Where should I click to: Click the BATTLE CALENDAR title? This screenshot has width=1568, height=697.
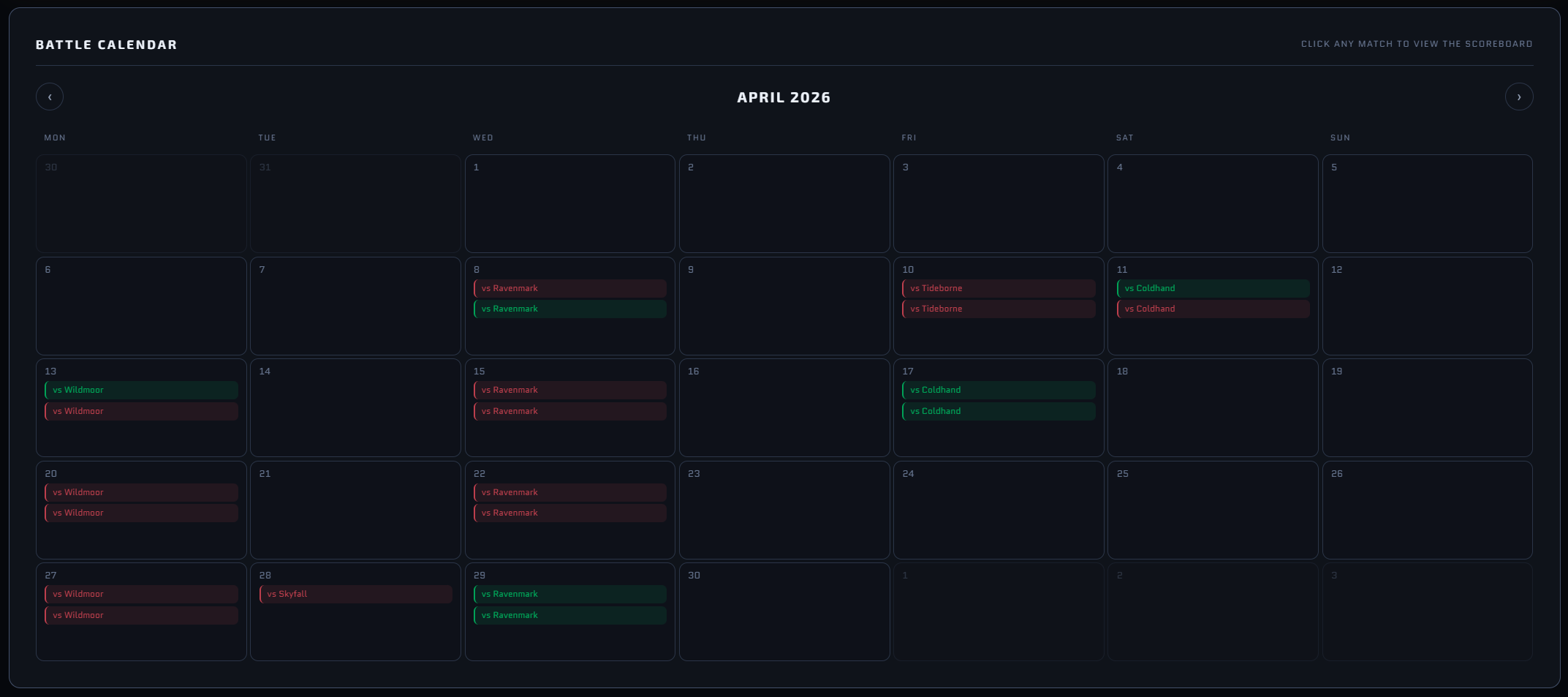107,45
